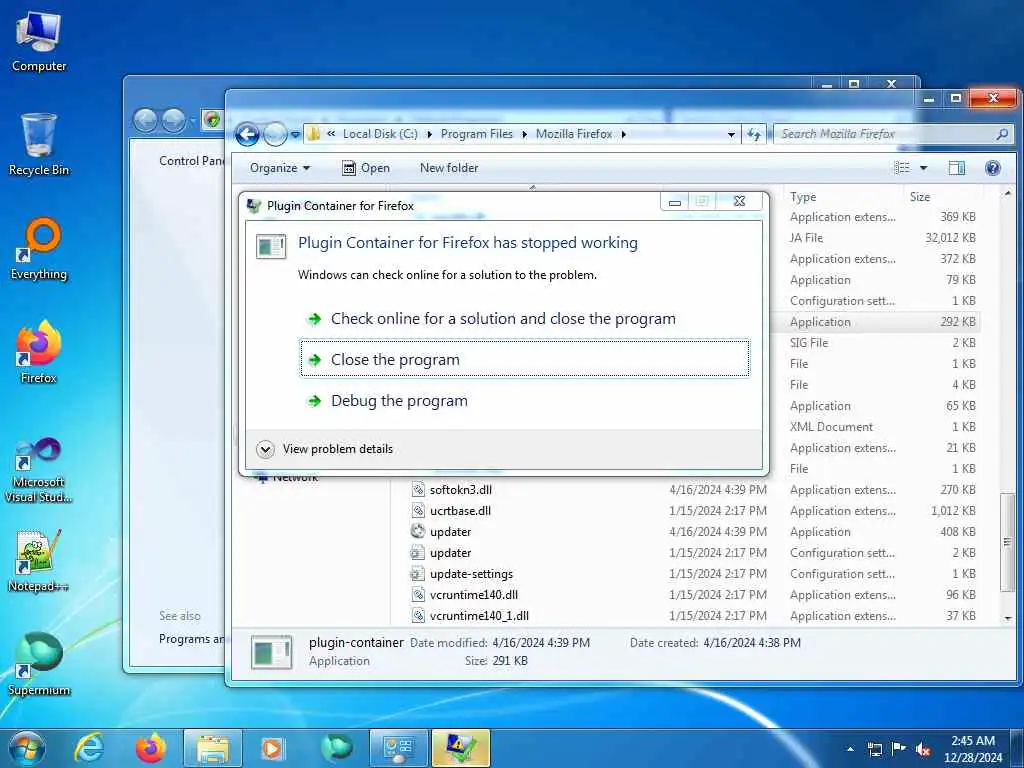This screenshot has height=768, width=1024.
Task: Click the Mozilla Firefox breadcrumb
Action: (x=574, y=134)
